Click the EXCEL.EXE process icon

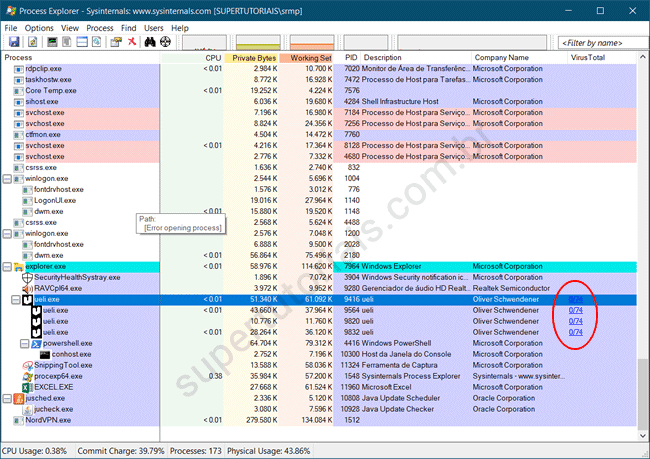pyautogui.click(x=26, y=387)
